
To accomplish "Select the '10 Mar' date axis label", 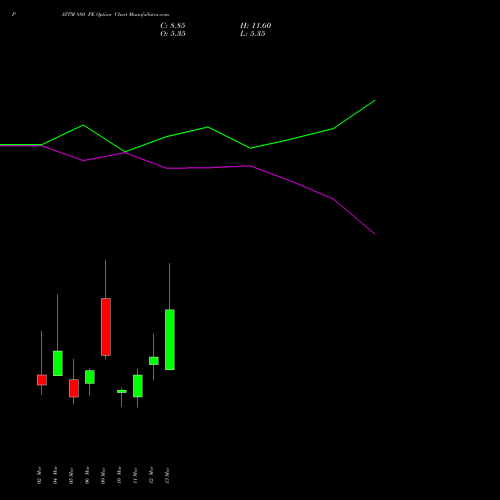I will 119,475.
